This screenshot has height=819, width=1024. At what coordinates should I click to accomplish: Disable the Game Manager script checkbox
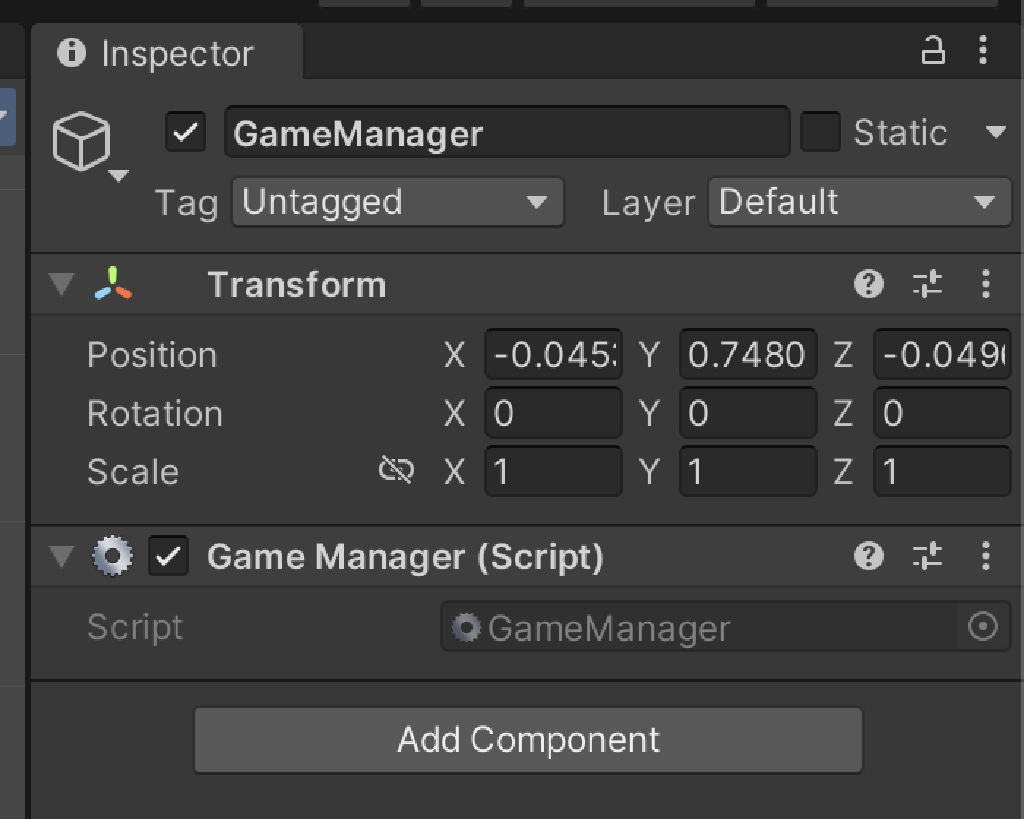pyautogui.click(x=168, y=557)
